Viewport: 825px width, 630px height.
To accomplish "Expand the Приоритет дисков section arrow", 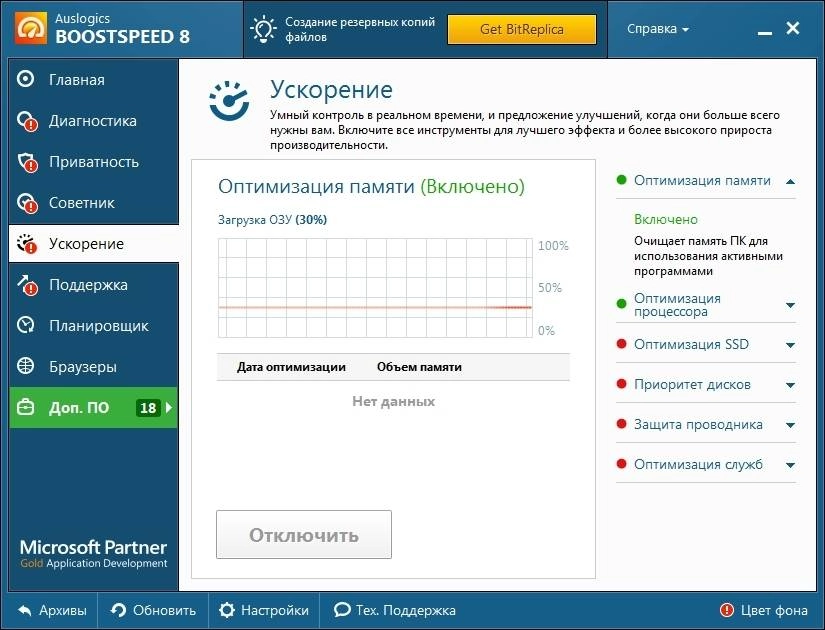I will point(790,385).
